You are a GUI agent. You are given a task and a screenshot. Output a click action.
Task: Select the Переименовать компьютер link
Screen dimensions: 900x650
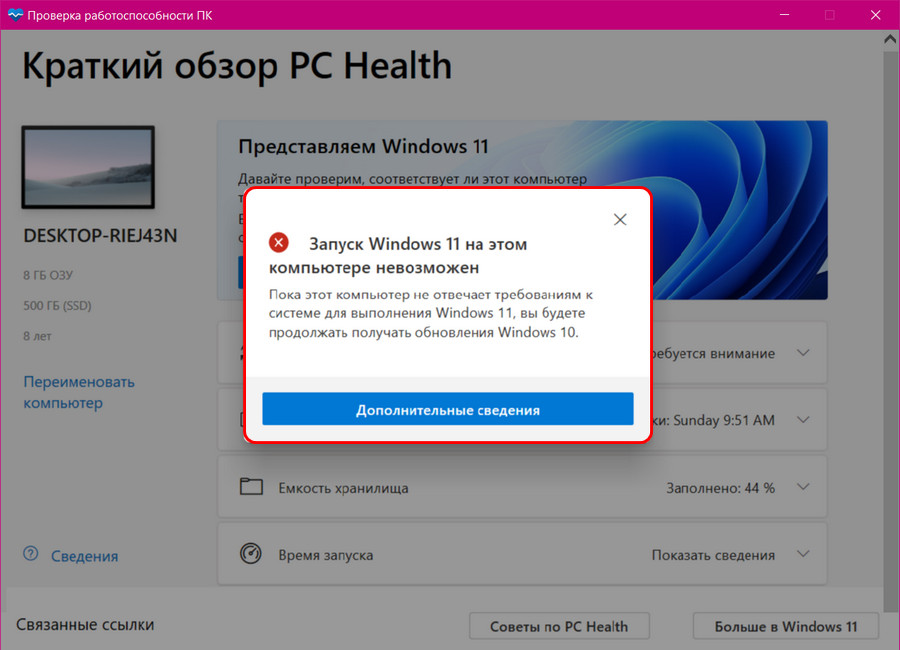[64, 391]
